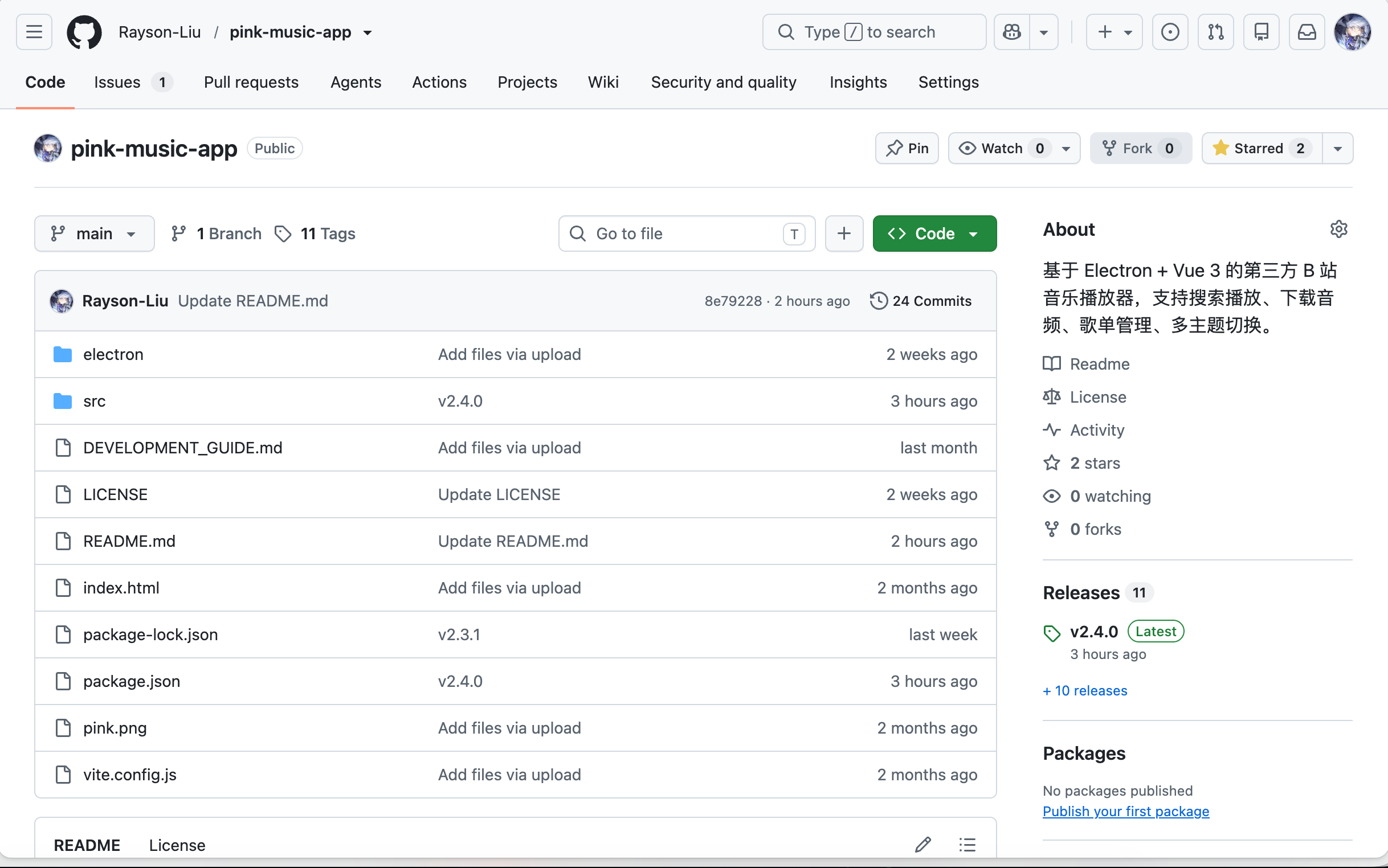Open the star lists dropdown arrow

click(x=1337, y=148)
